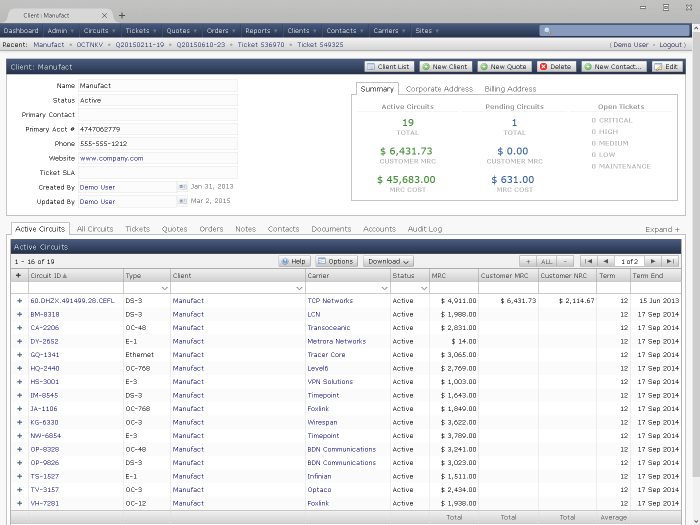Screen dimensions: 700x525
Task: Click the Help button in the grid toolbar
Action: [x=294, y=261]
